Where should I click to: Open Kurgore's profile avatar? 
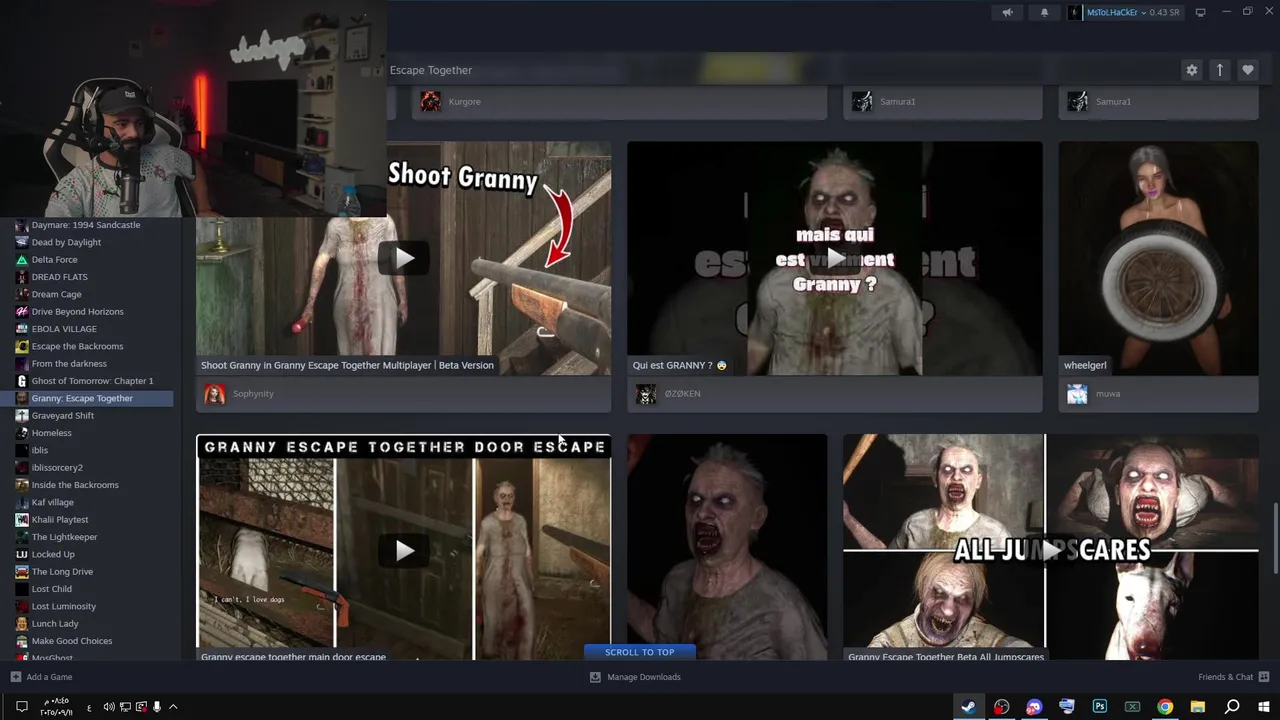[x=430, y=101]
